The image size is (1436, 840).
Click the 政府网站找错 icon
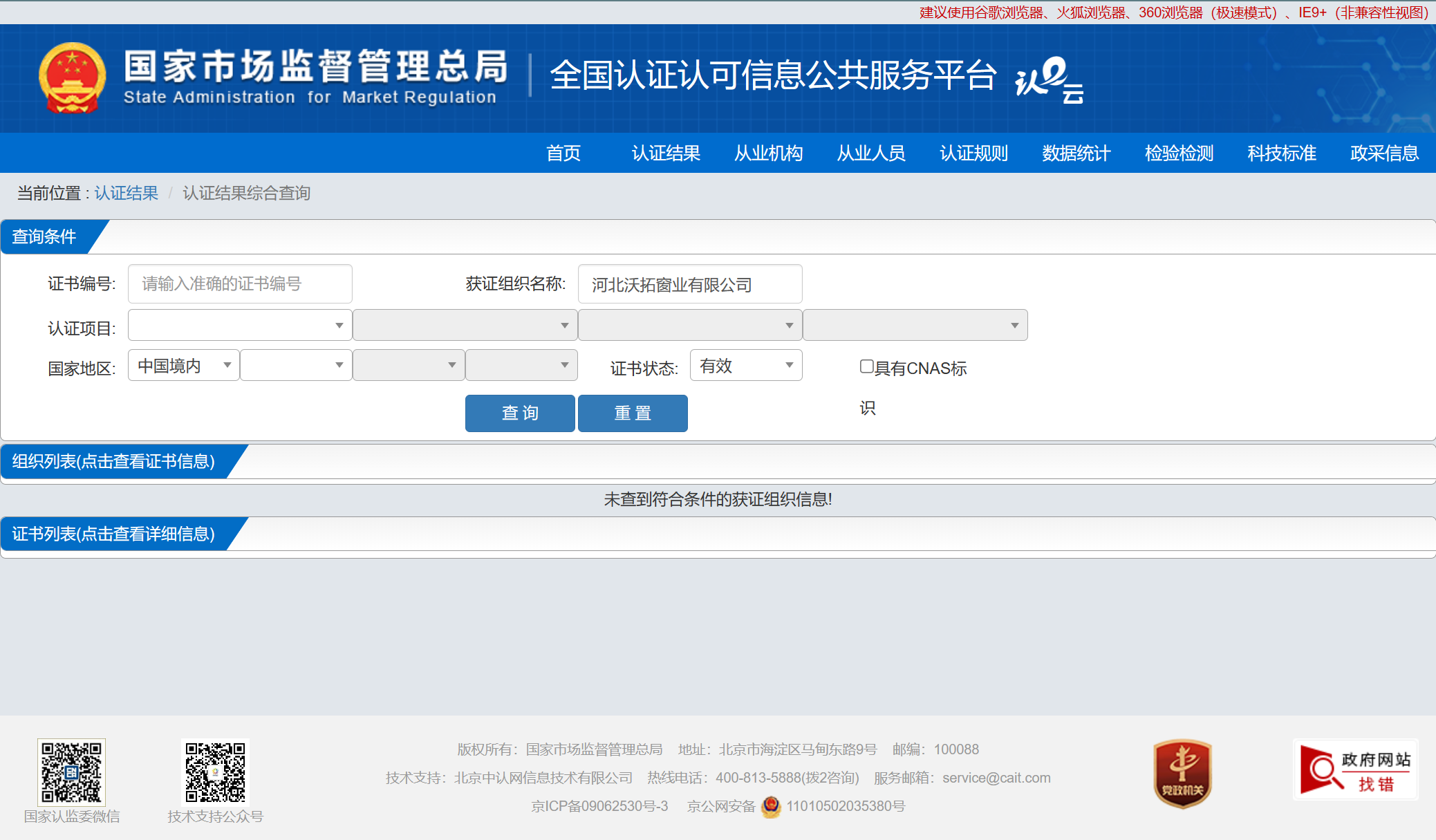[1355, 769]
